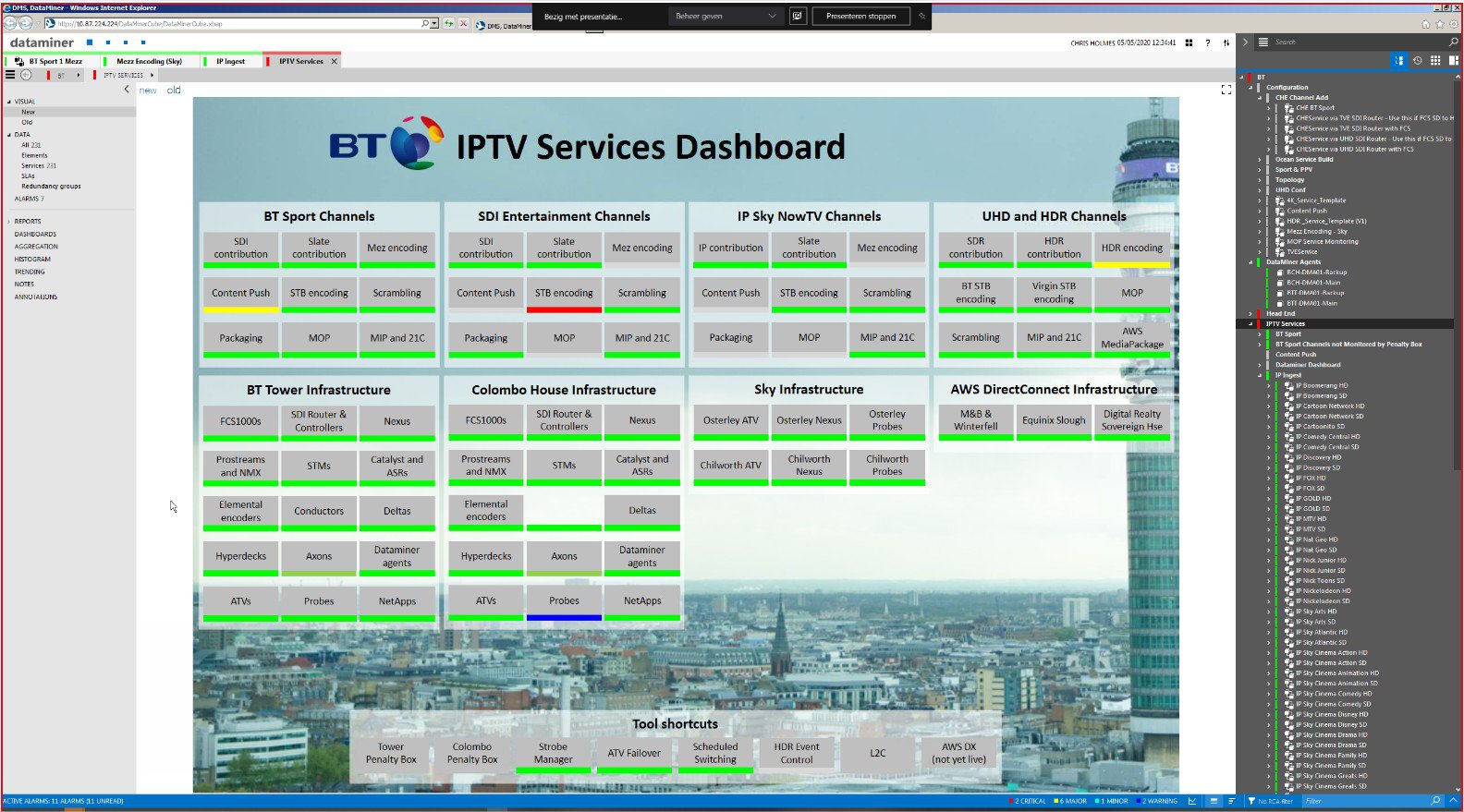Click the IP Boomerang HD service icon
The image size is (1464, 812).
[1289, 385]
